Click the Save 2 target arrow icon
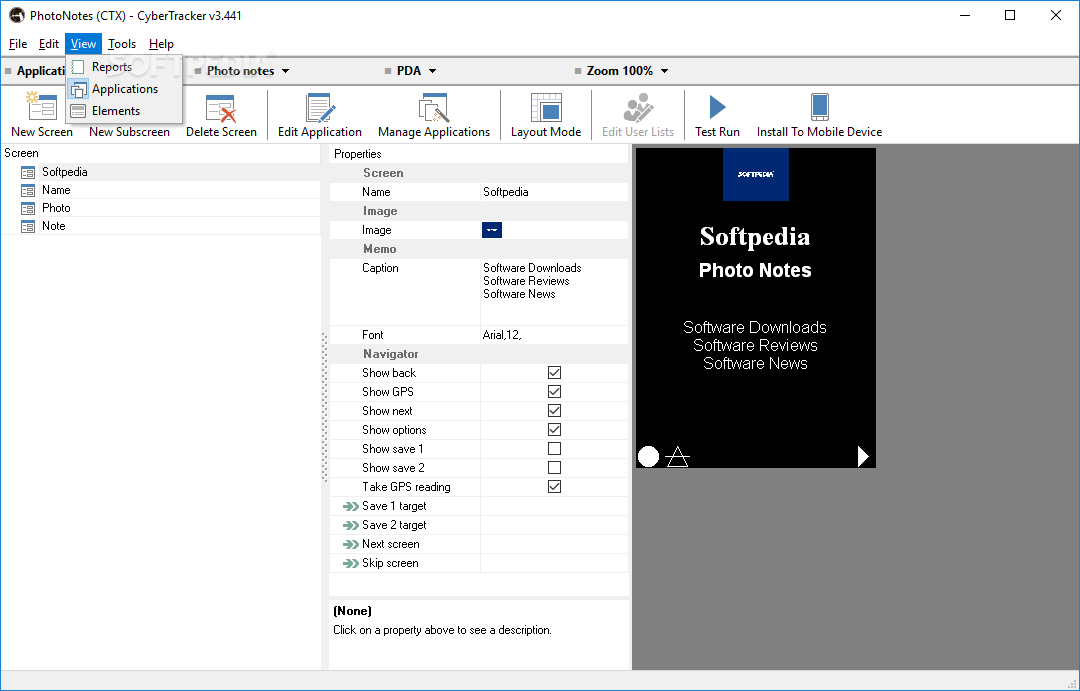Viewport: 1080px width, 691px height. (x=351, y=525)
